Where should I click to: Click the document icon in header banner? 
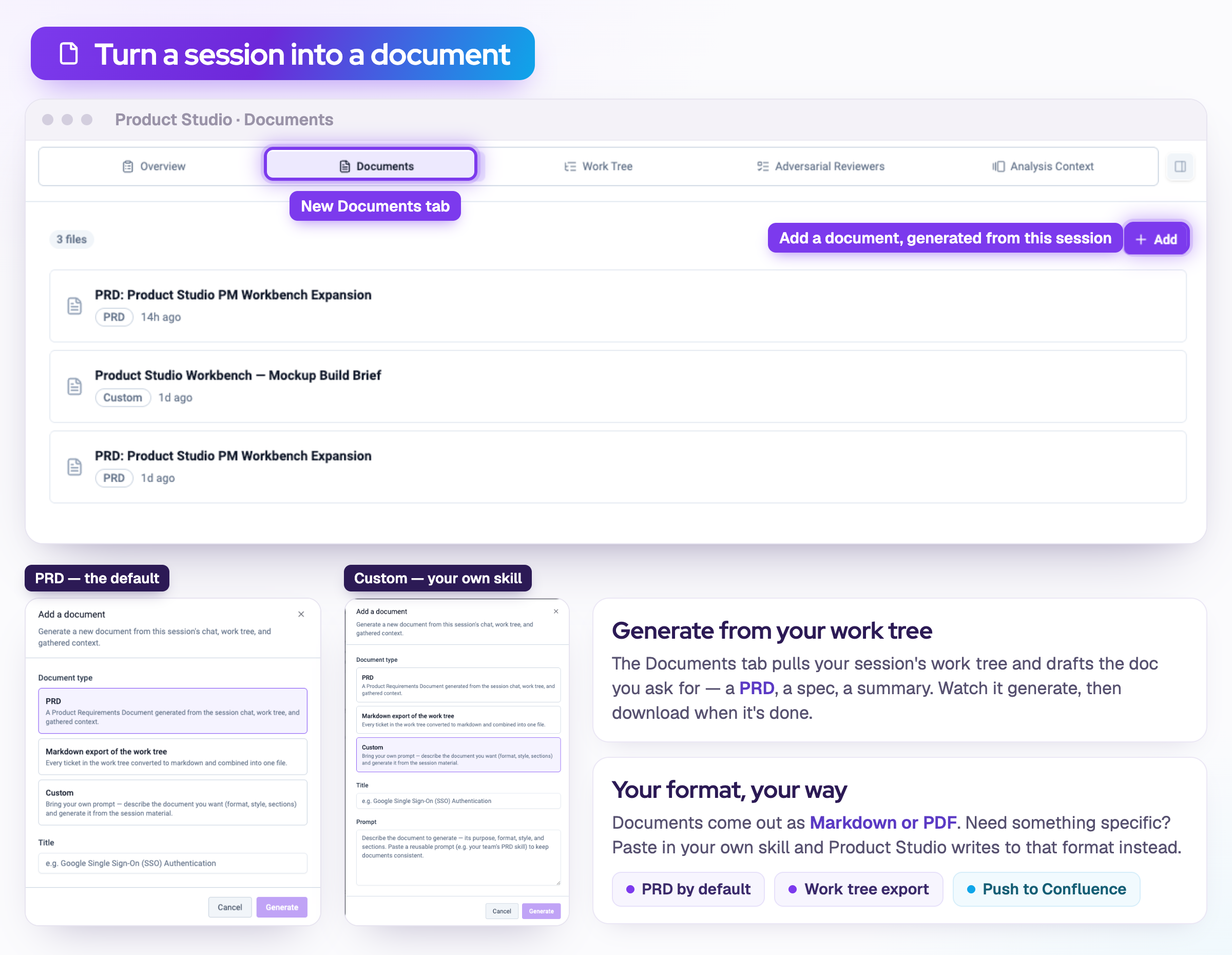coord(69,53)
